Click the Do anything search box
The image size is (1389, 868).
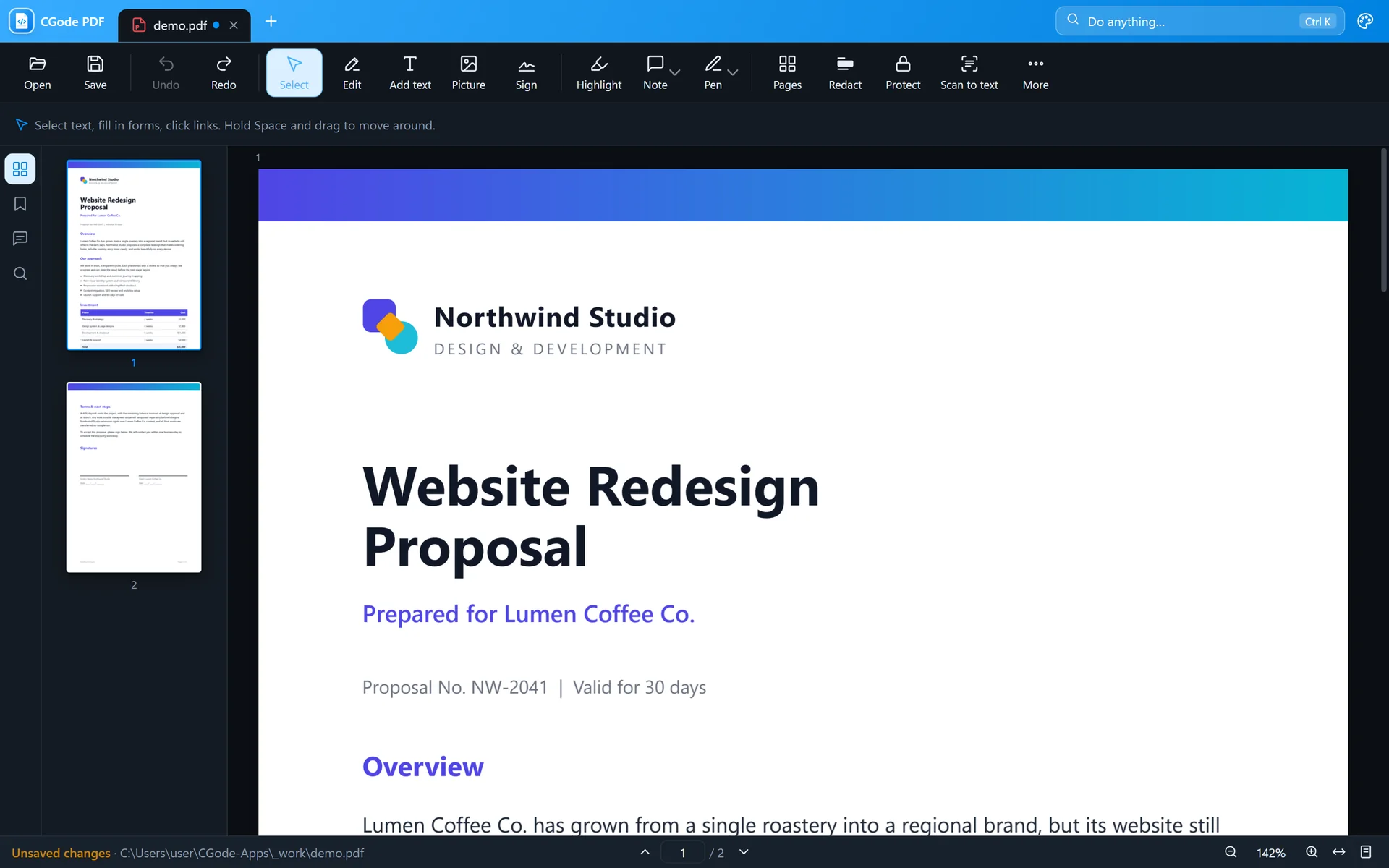(1199, 21)
